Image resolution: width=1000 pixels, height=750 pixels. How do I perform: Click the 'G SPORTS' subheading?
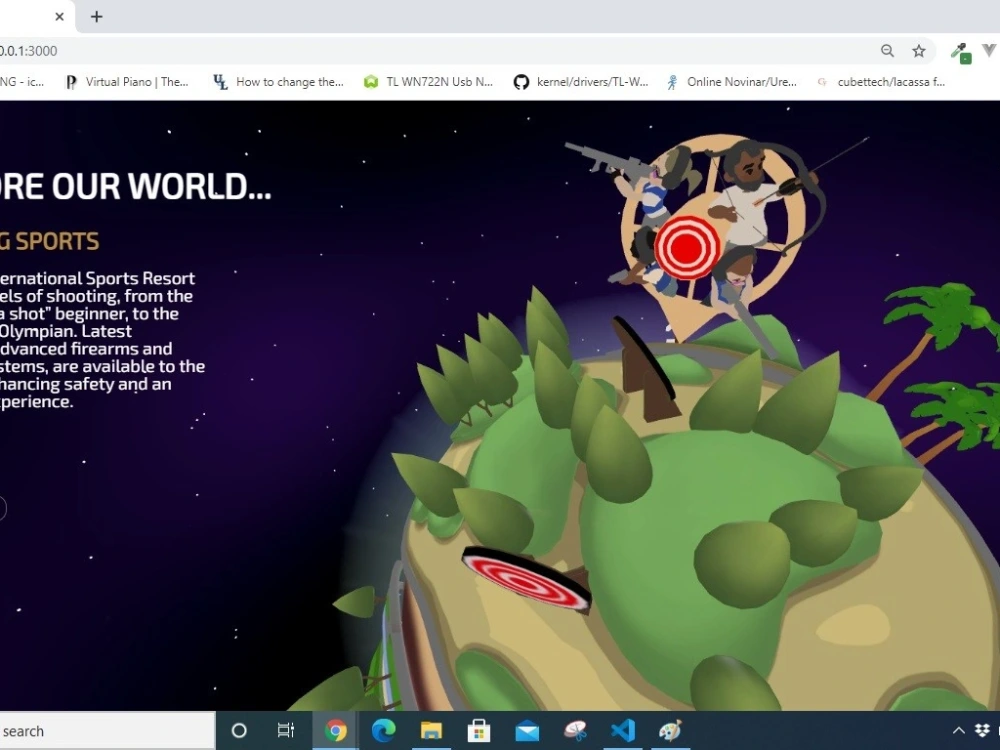coord(49,241)
